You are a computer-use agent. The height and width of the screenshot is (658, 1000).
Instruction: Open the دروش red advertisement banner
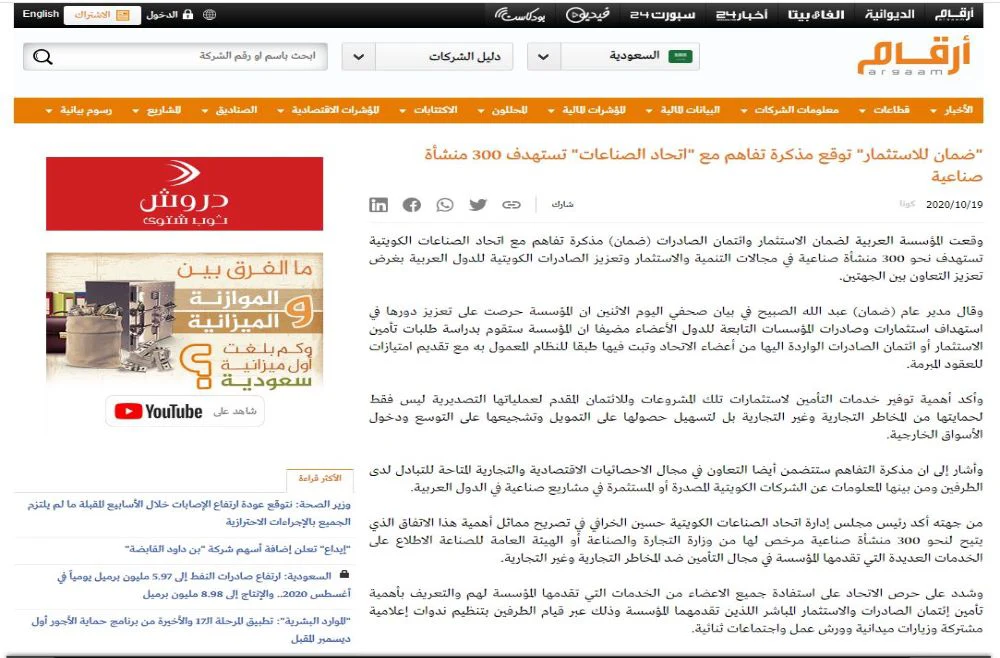point(185,194)
